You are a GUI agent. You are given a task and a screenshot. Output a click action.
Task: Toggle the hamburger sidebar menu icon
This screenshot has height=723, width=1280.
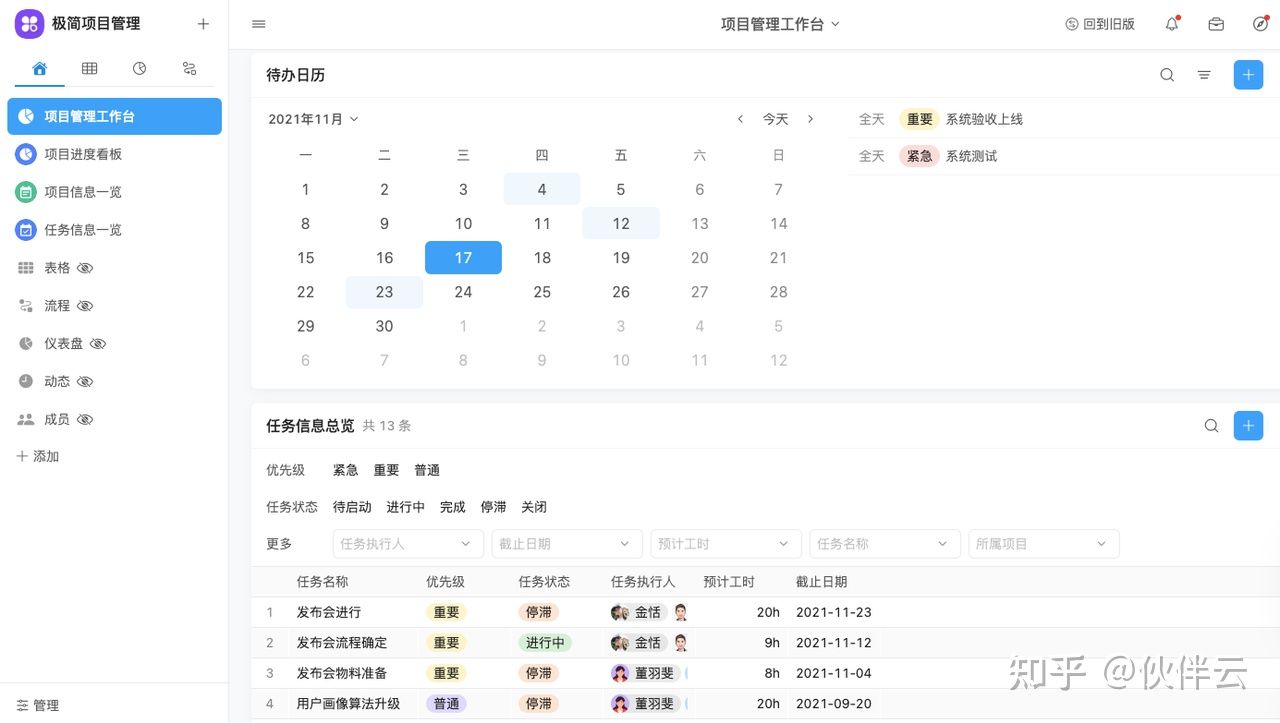coord(259,24)
